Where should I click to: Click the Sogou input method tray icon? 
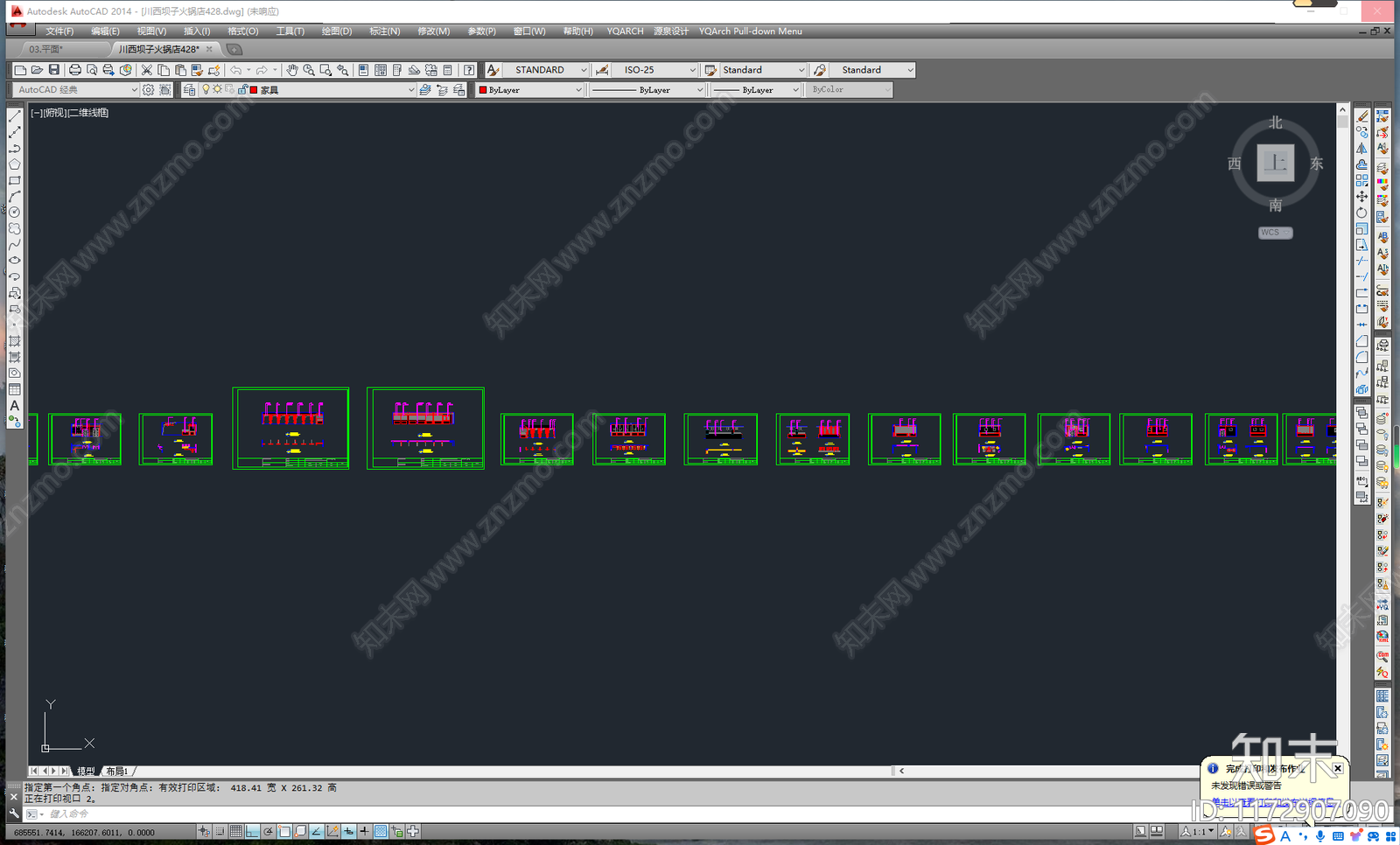click(x=1264, y=836)
